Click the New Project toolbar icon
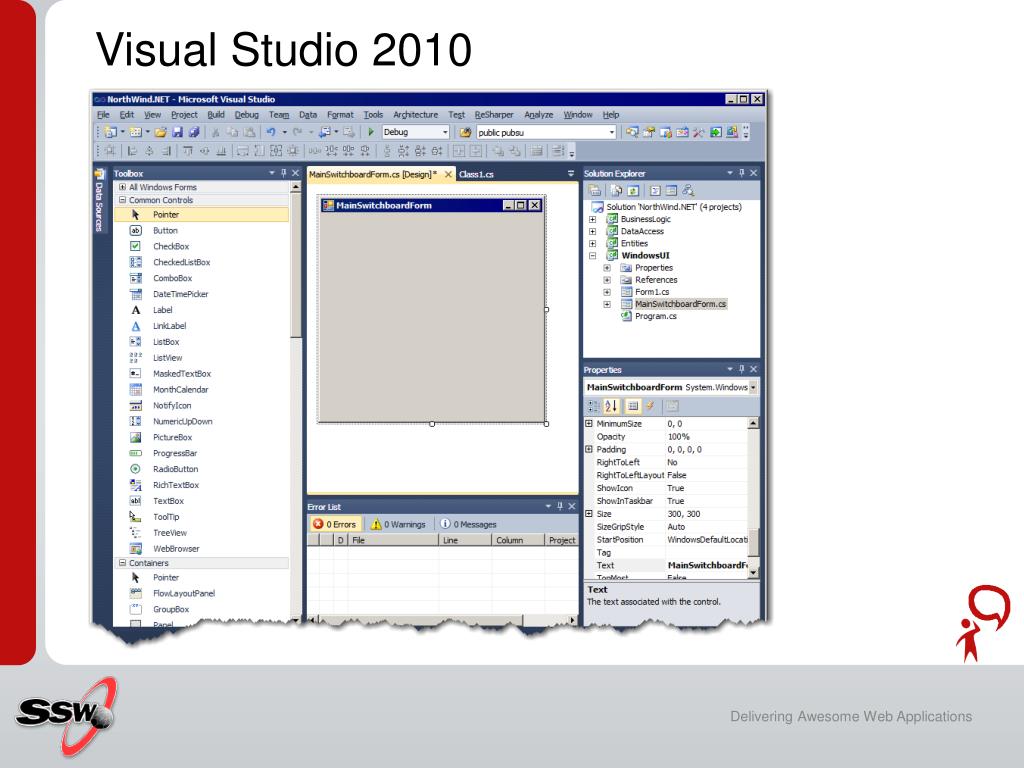The image size is (1024, 768). pyautogui.click(x=110, y=132)
